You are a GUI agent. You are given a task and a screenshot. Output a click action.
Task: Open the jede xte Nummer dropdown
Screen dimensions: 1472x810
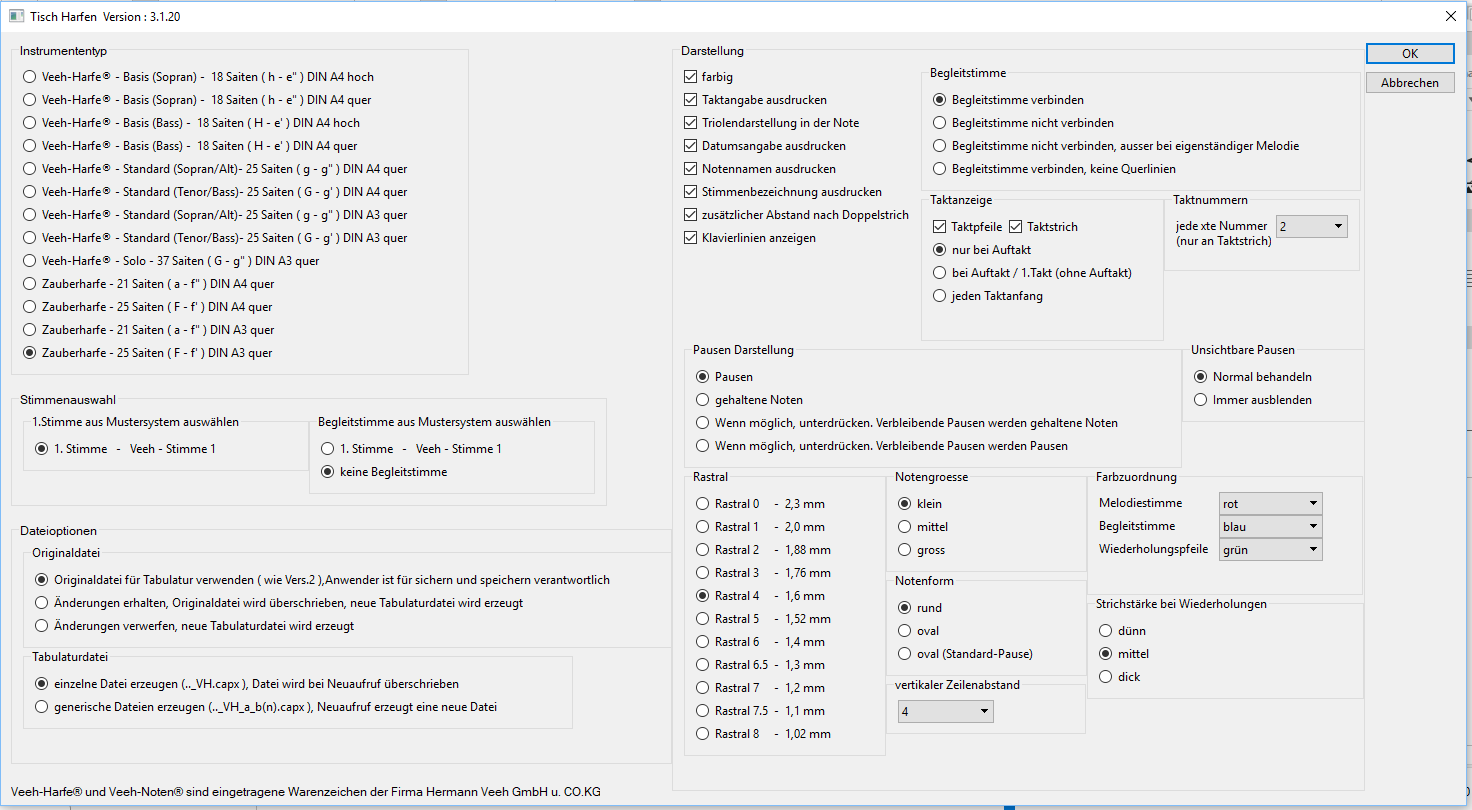point(1311,227)
